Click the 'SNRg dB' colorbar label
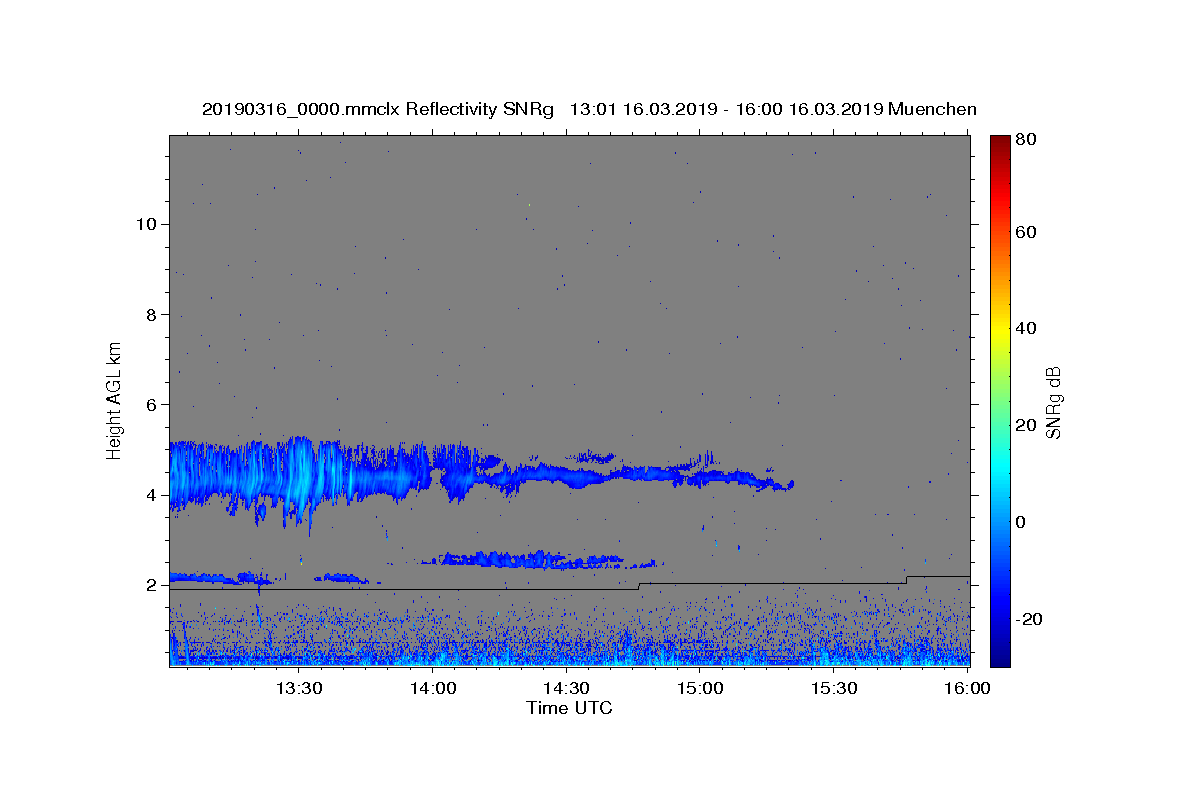The image size is (1200, 800). (1053, 402)
